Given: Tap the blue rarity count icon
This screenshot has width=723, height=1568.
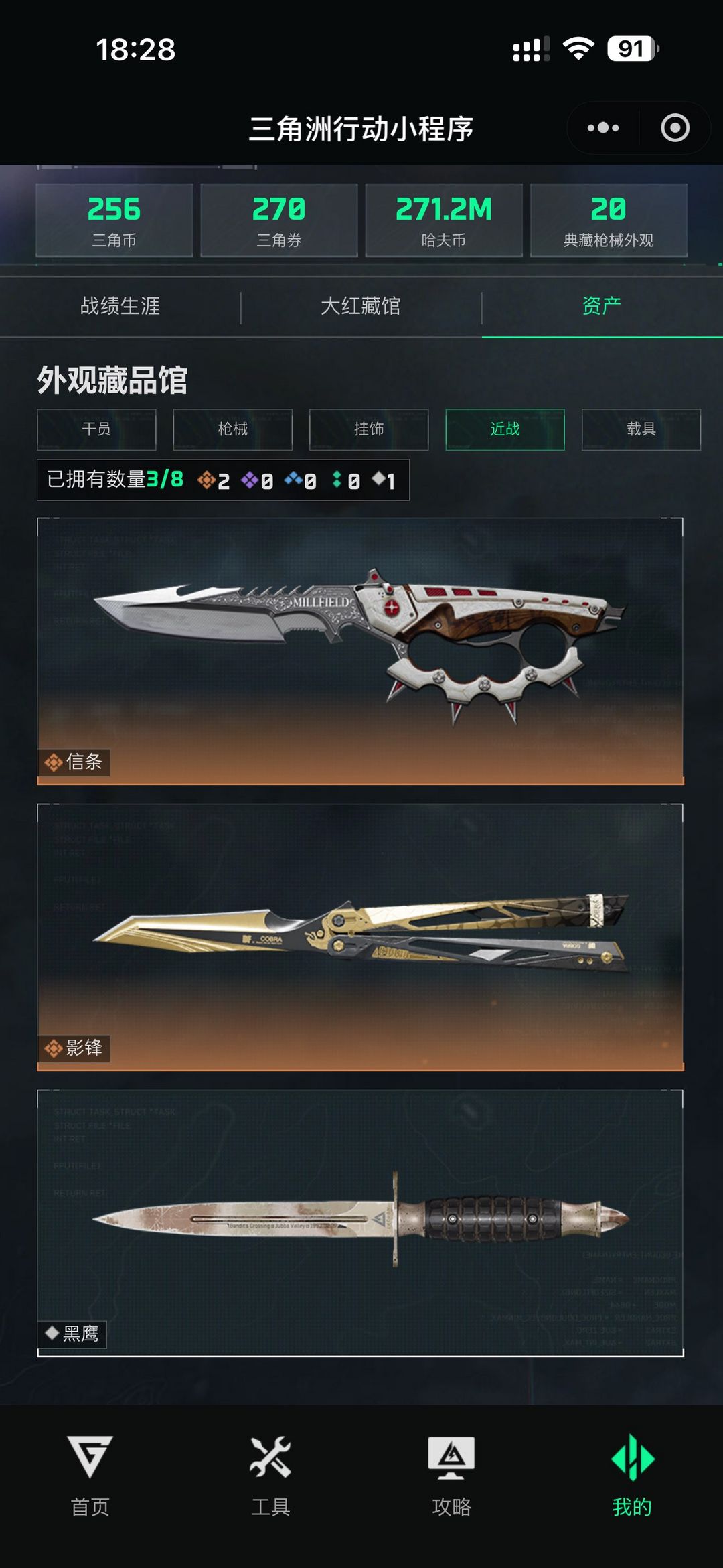Looking at the screenshot, I should pos(293,479).
